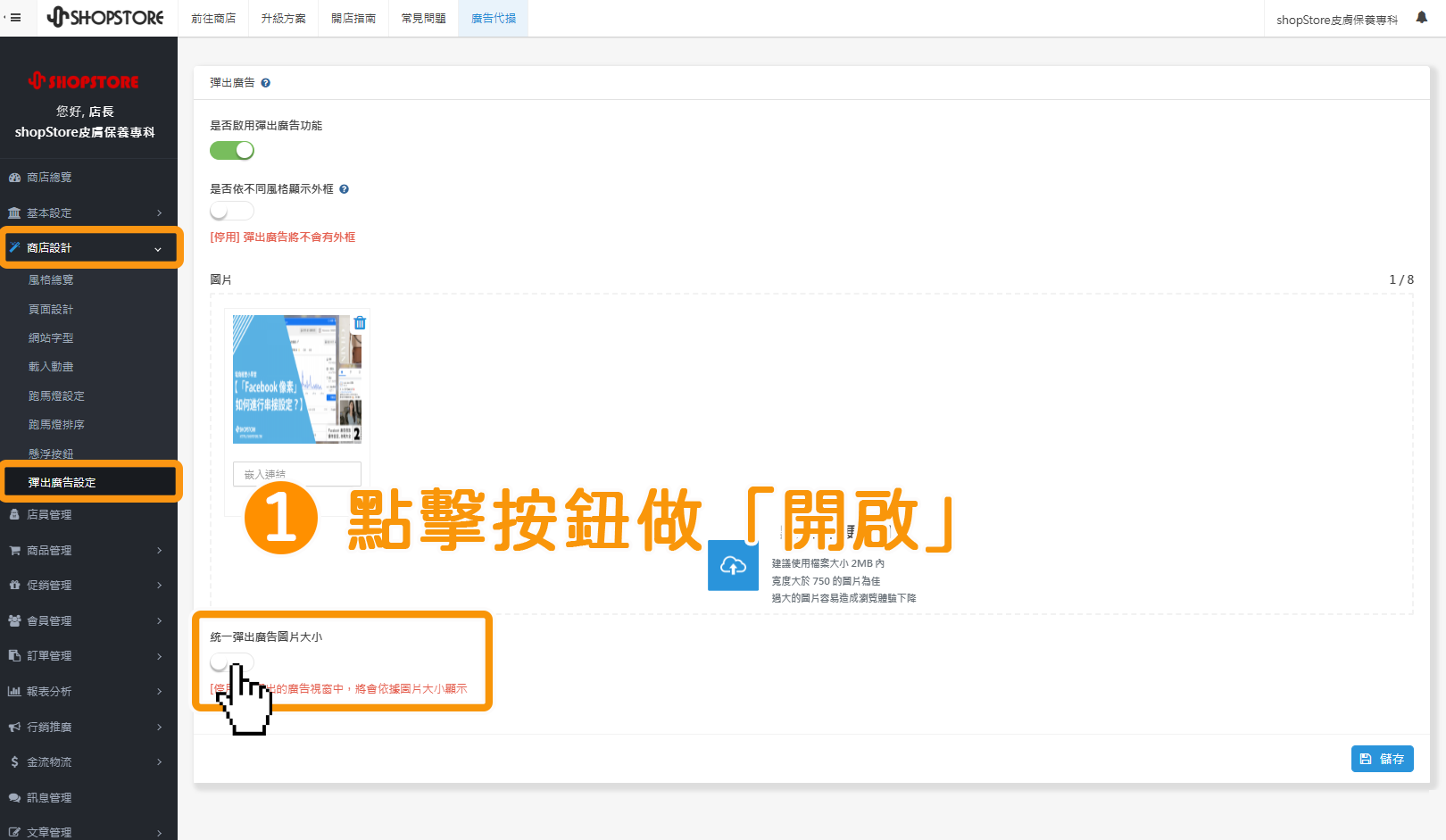This screenshot has width=1446, height=840.
Task: Open 網站字型 submenu link
Action: coord(51,338)
